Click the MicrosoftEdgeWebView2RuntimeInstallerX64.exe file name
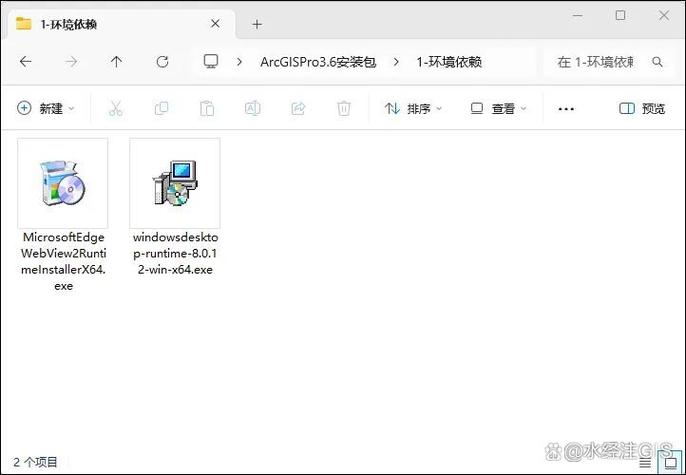686x475 pixels. pos(63,262)
